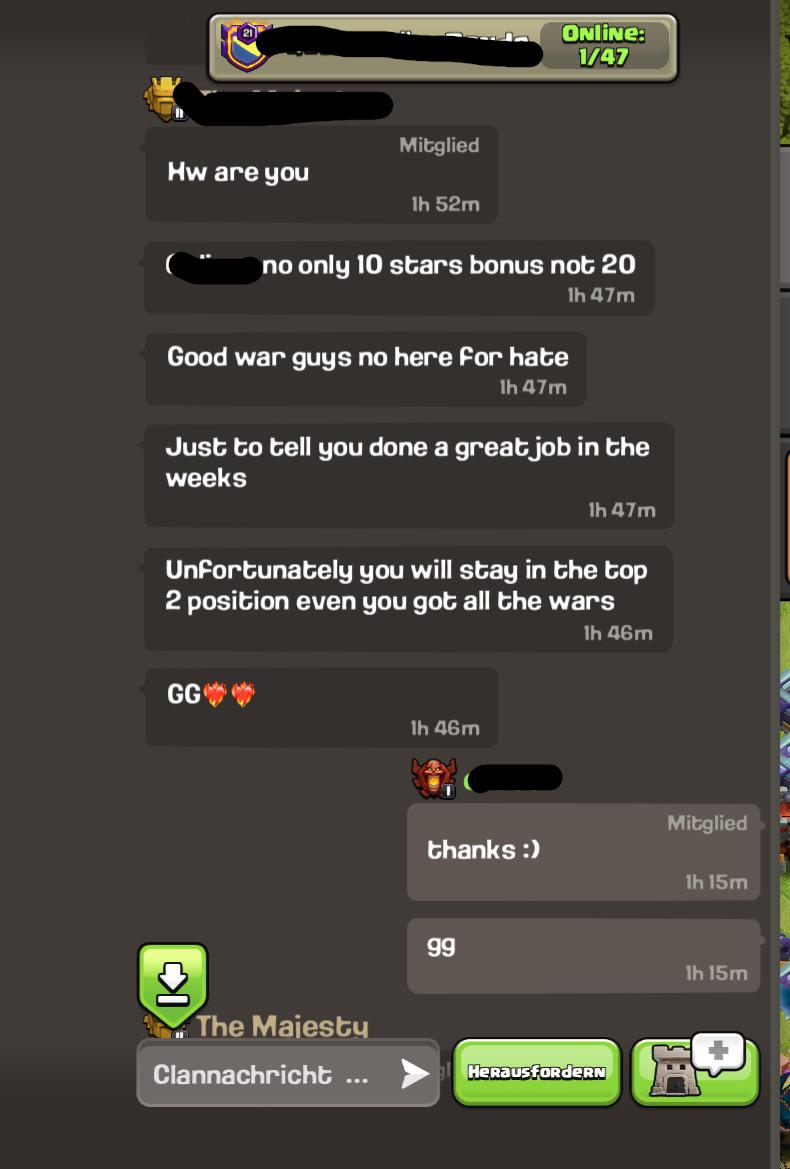This screenshot has width=790, height=1169.
Task: Tap the 'Unfortunately you will stay' message
Action: (408, 599)
